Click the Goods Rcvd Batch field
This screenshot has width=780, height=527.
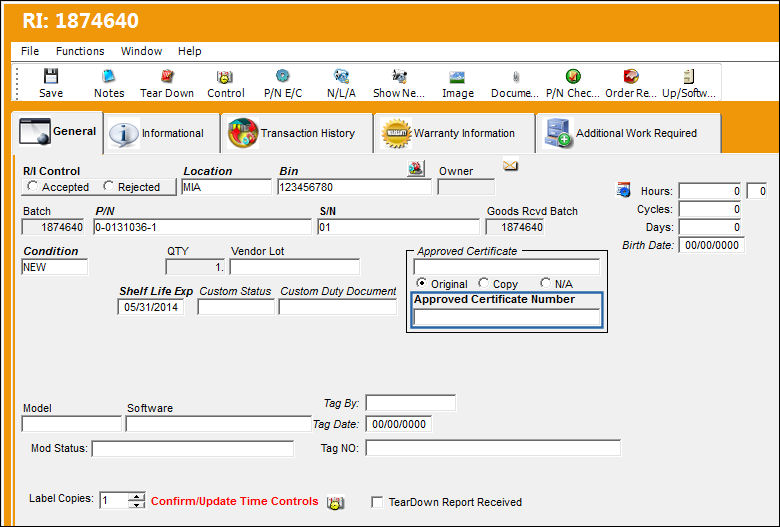[x=515, y=227]
